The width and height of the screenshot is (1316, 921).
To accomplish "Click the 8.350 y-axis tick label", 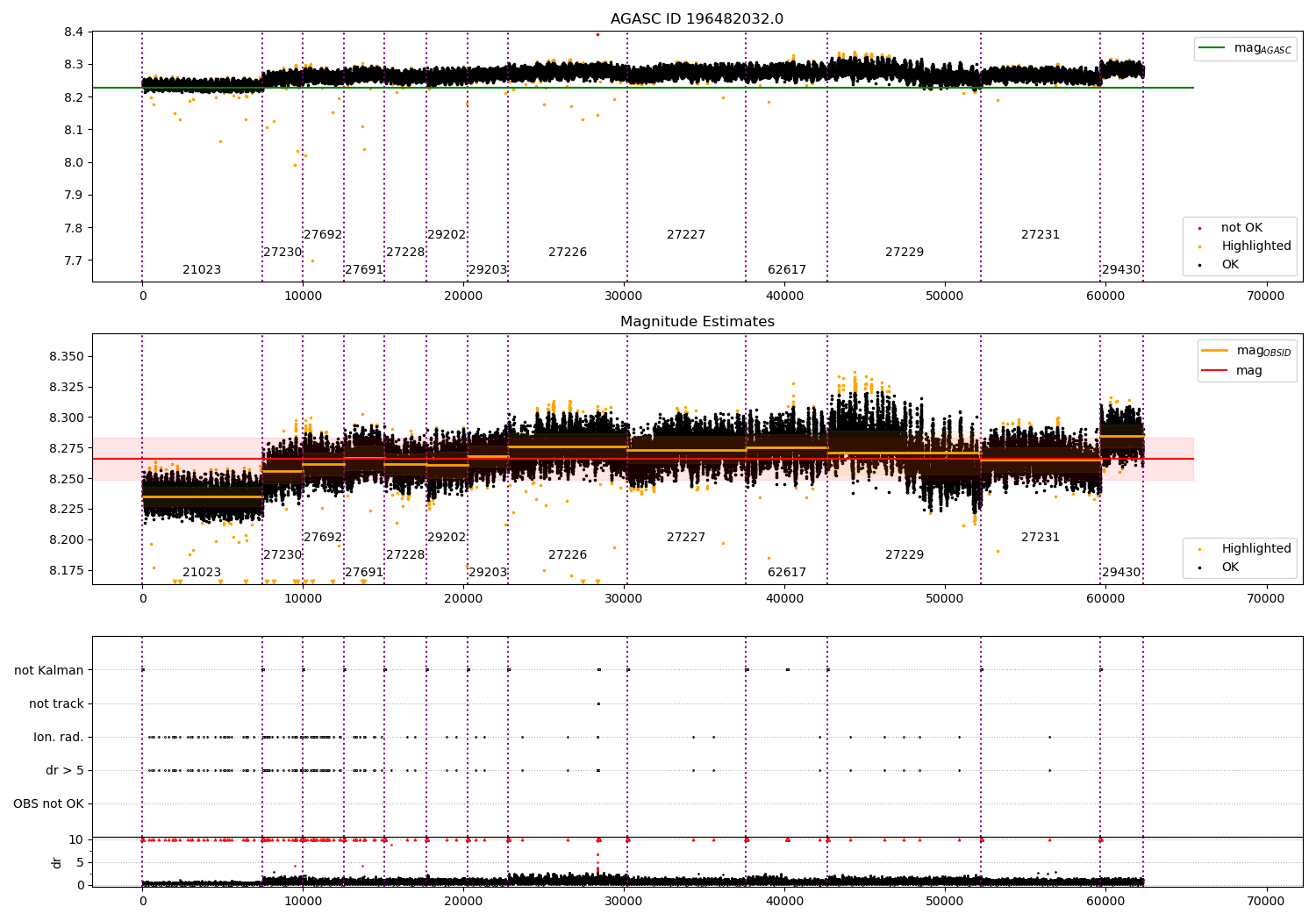I will coord(67,357).
